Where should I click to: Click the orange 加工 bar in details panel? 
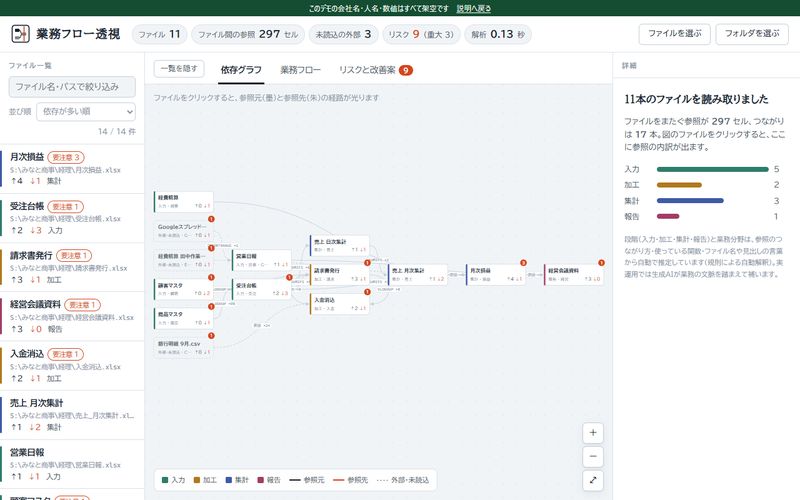click(x=679, y=185)
